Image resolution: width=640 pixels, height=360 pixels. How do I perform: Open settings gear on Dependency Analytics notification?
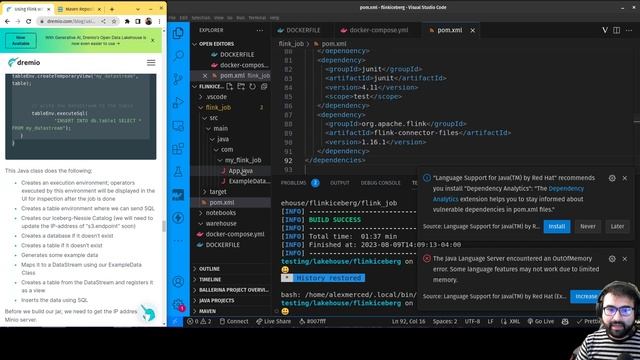point(612,178)
